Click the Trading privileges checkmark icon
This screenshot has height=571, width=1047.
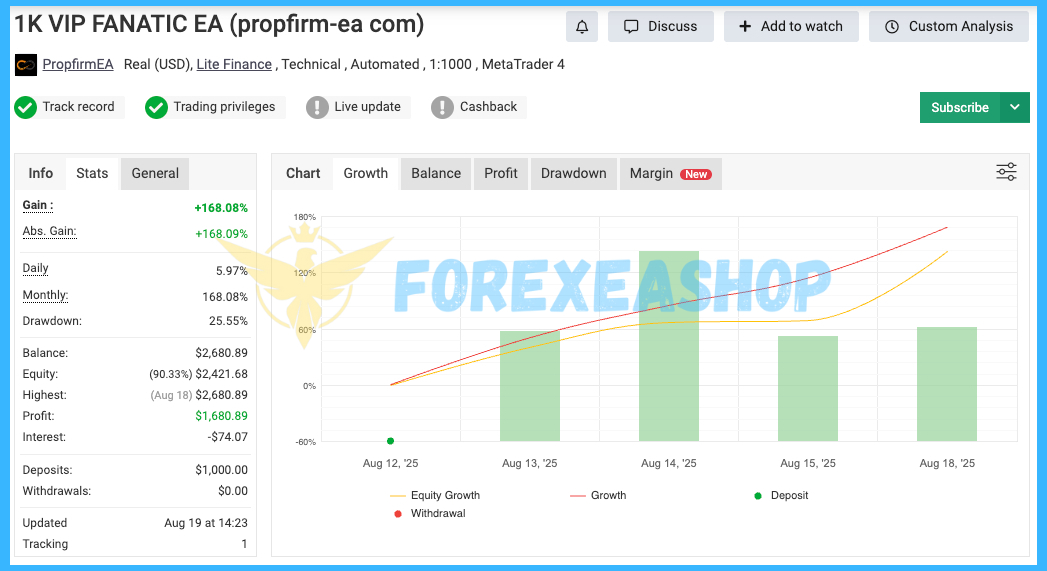(x=156, y=107)
